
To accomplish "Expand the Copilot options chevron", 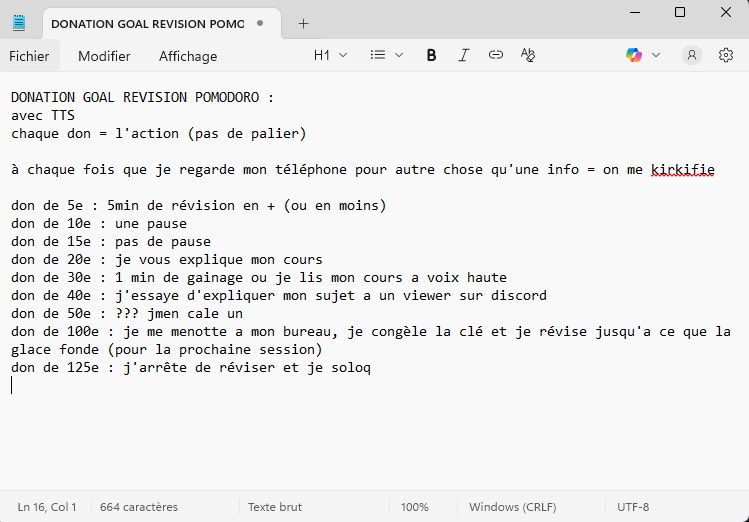I will point(656,55).
